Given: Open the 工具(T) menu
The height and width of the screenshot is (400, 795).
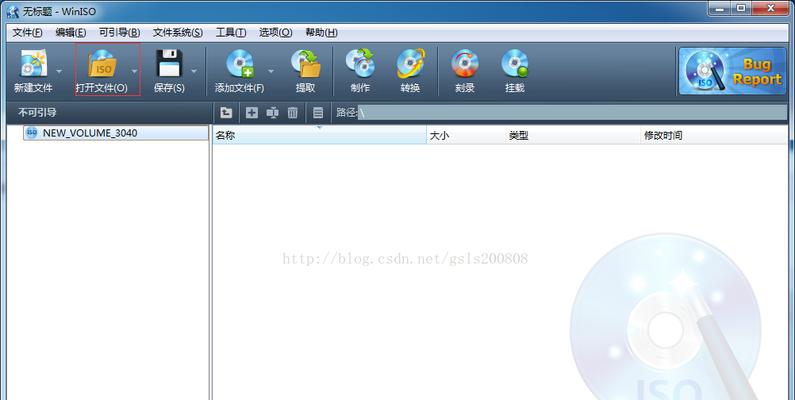Looking at the screenshot, I should click(x=231, y=32).
